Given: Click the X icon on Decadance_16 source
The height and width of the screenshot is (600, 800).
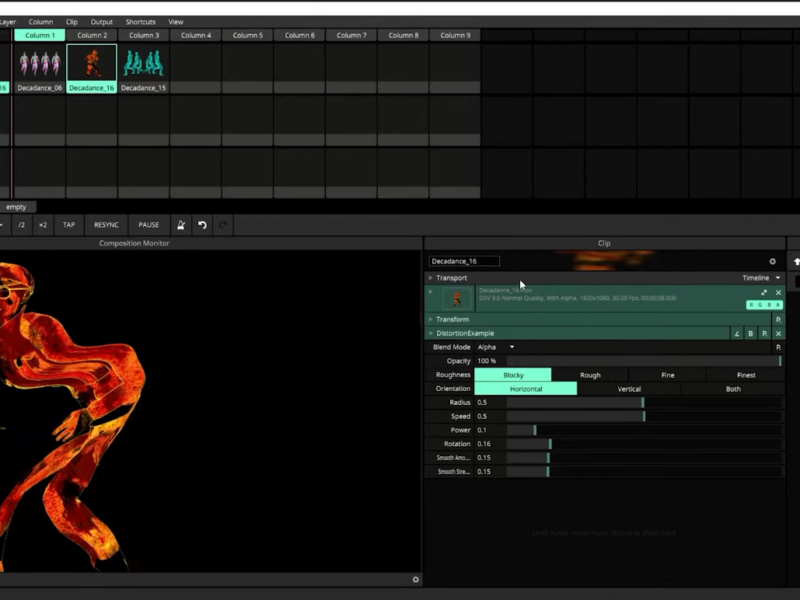Looking at the screenshot, I should pos(778,293).
